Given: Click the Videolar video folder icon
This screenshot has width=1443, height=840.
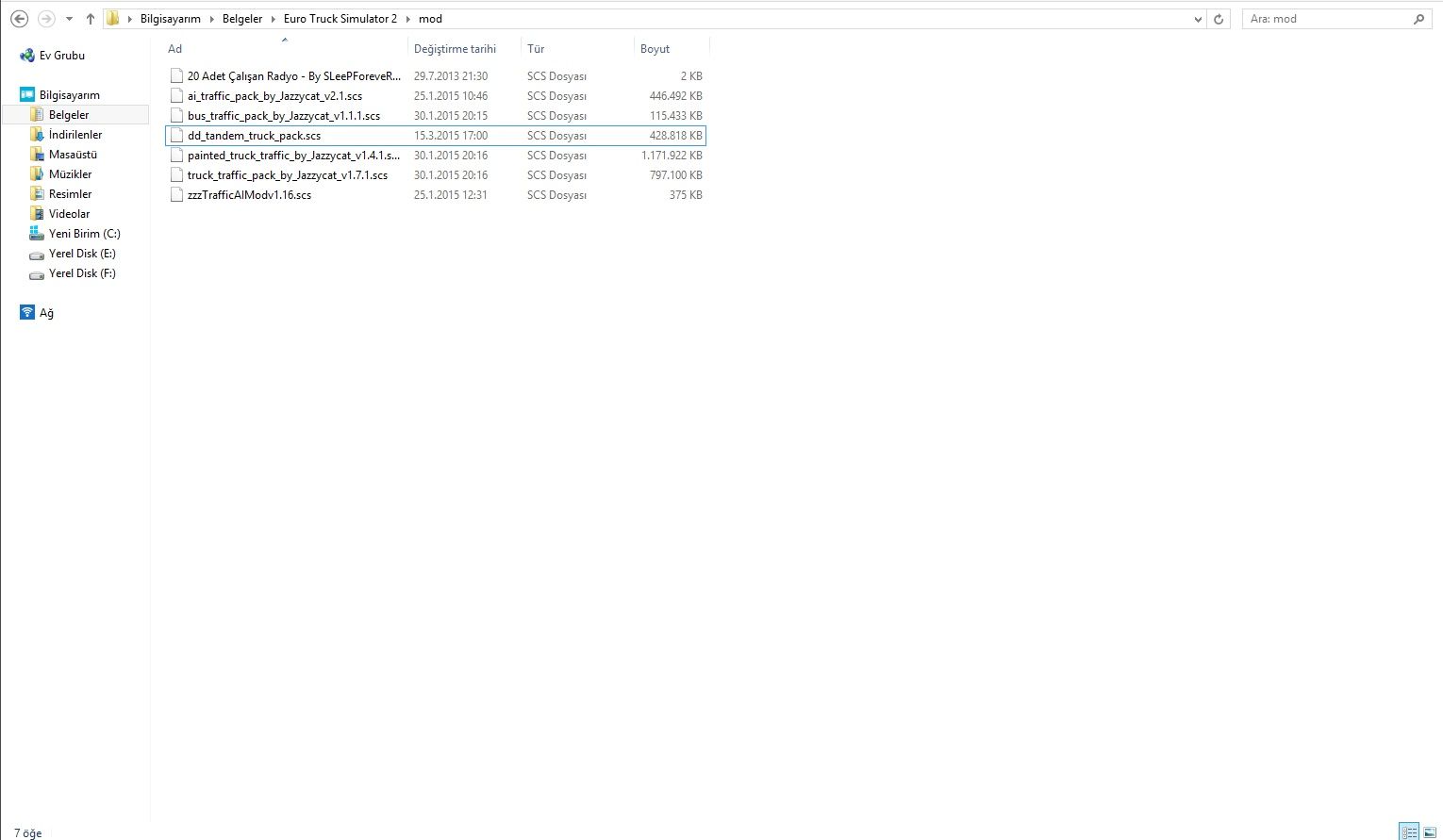Looking at the screenshot, I should 37,214.
